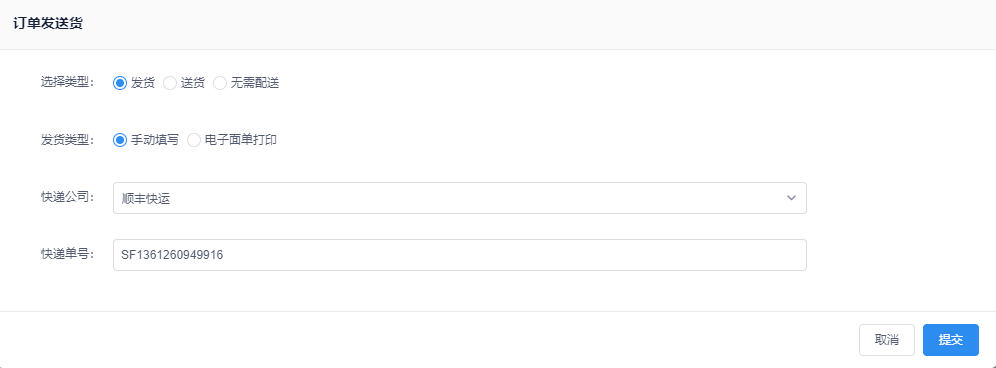Click the 送货 option label text
Viewport: 996px width, 368px height.
(192, 83)
